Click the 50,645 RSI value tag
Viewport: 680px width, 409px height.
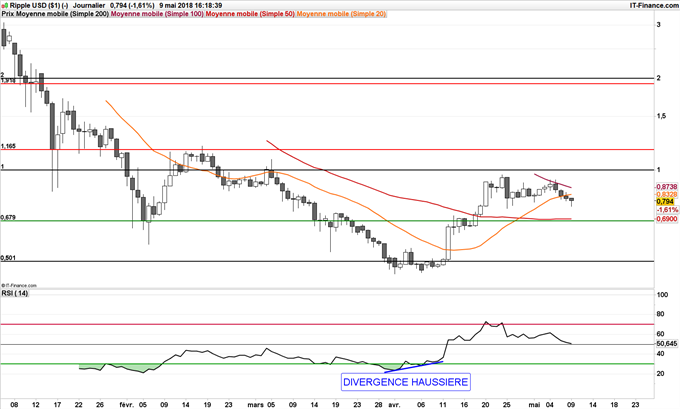point(667,344)
